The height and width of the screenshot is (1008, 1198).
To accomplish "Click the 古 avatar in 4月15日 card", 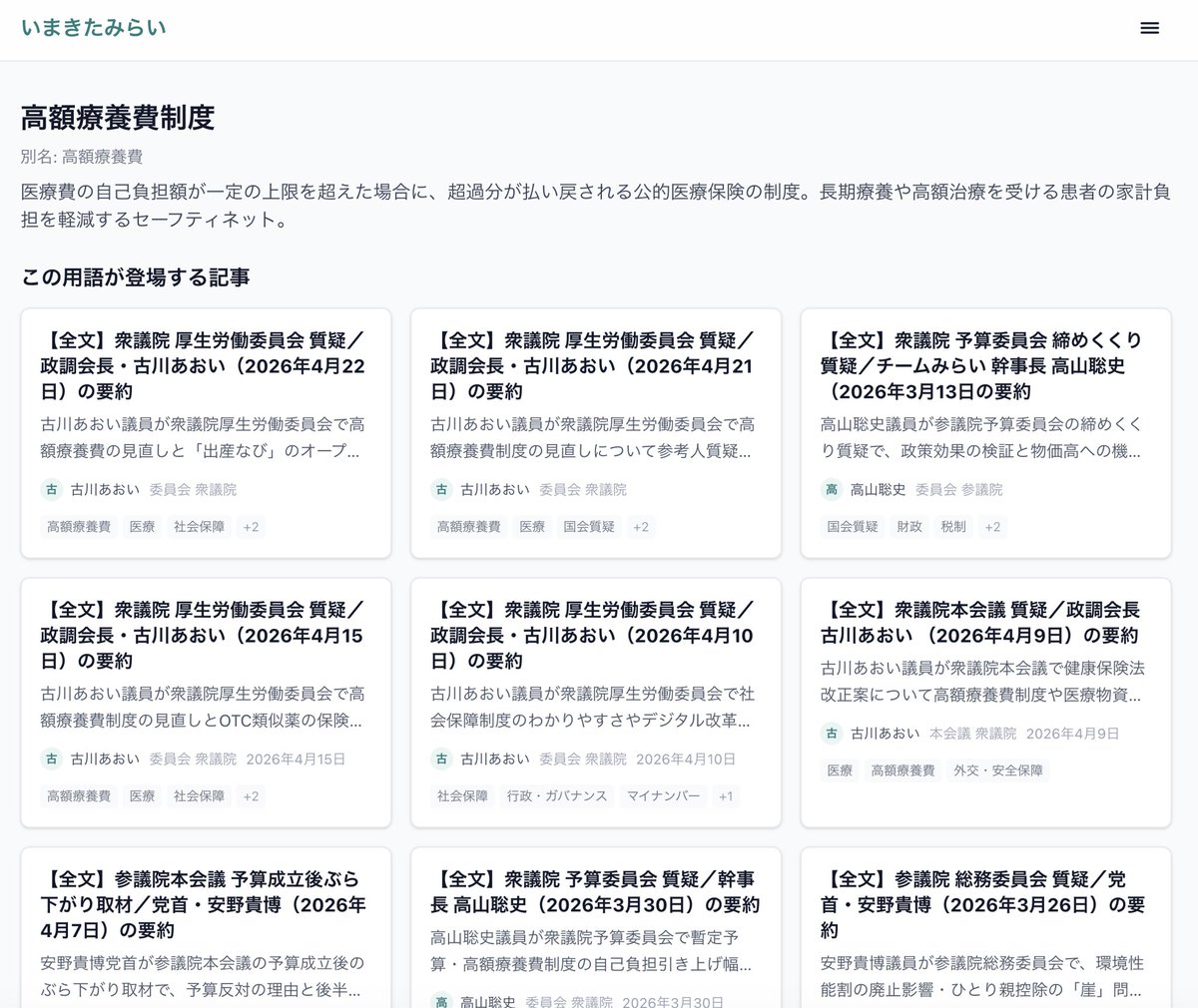I will point(52,758).
